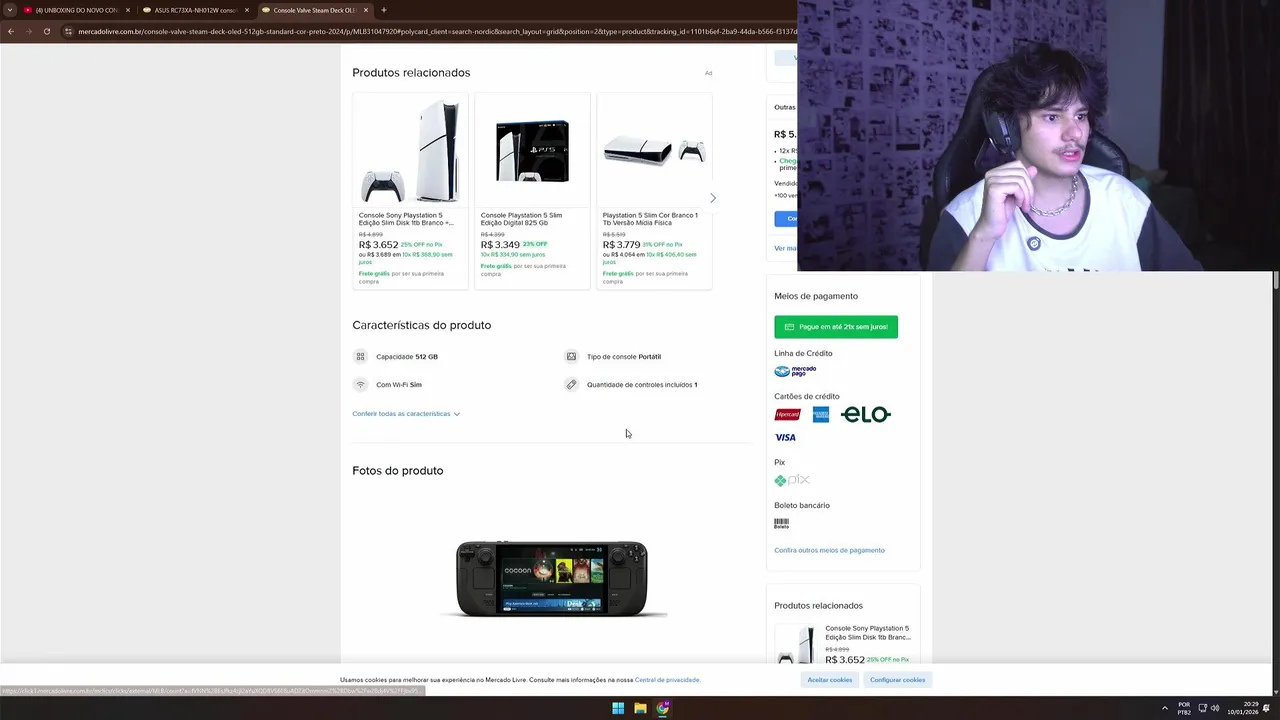Screen dimensions: 1280x720
Task: Click the browser icon in taskbar
Action: [663, 709]
